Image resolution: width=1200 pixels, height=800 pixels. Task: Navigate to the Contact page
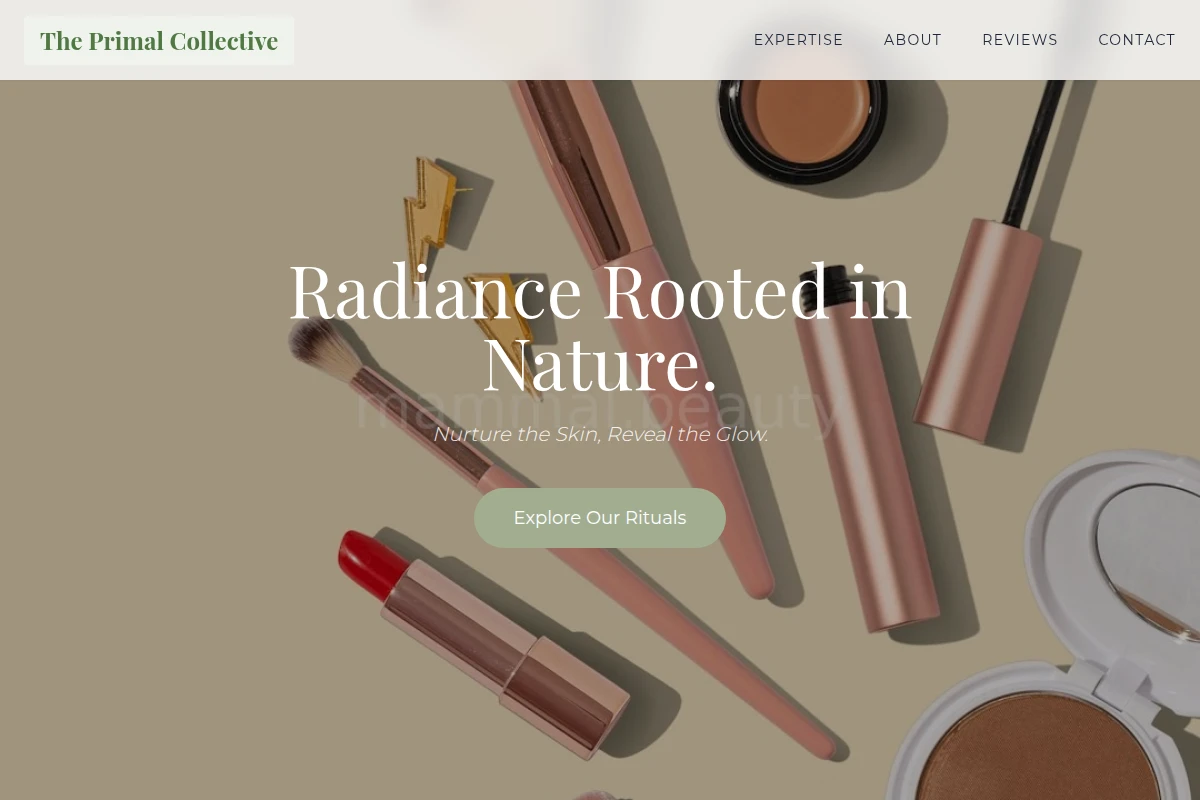click(1136, 40)
